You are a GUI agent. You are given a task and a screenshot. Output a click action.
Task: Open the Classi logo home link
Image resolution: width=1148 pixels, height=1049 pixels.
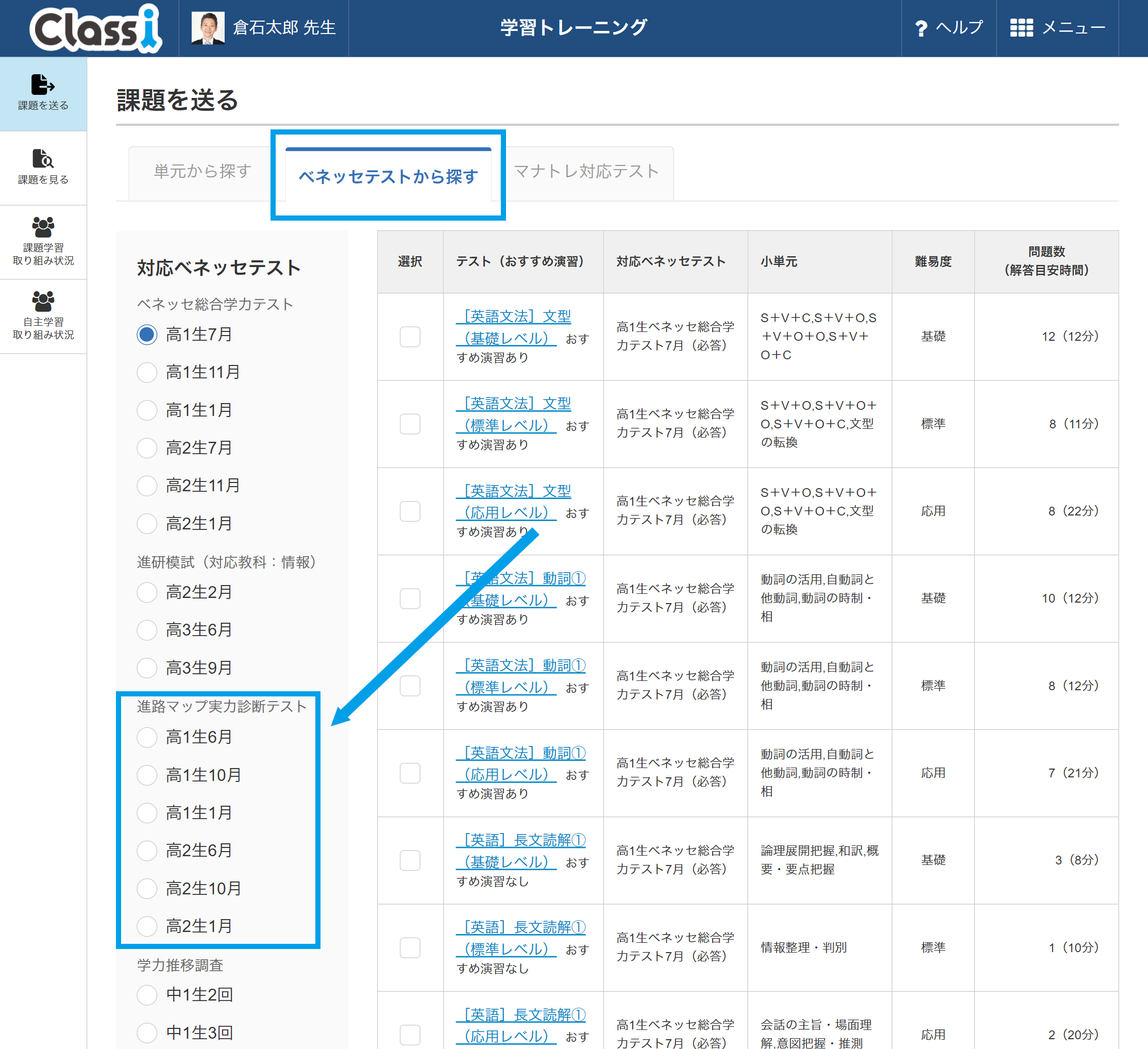click(x=96, y=28)
